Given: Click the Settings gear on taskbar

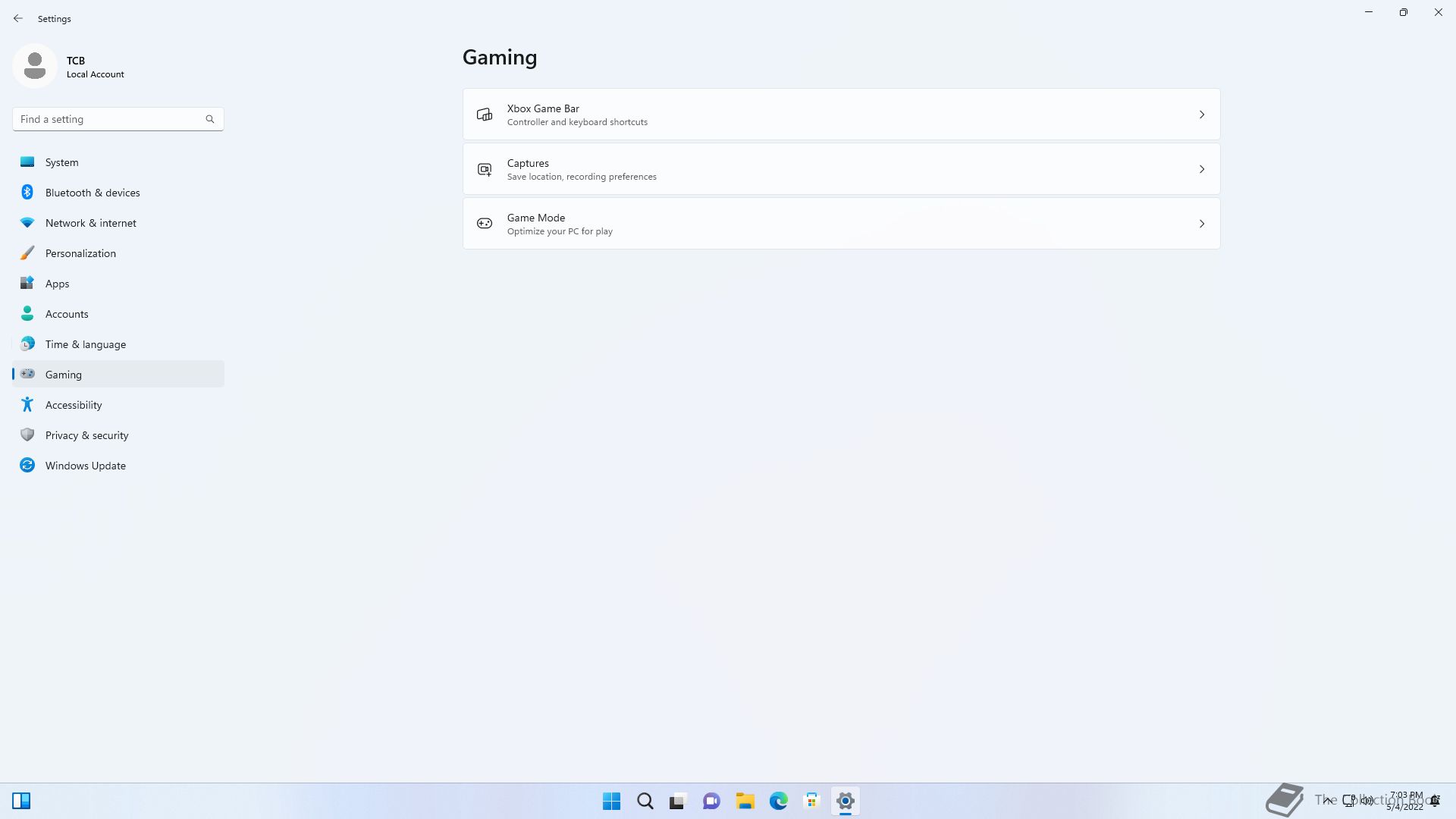Looking at the screenshot, I should [846, 801].
